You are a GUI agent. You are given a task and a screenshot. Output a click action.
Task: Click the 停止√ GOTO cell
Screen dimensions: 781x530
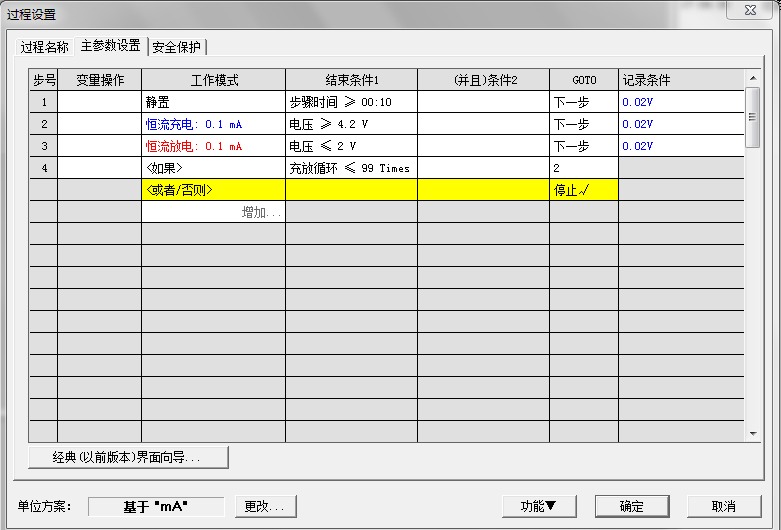584,189
